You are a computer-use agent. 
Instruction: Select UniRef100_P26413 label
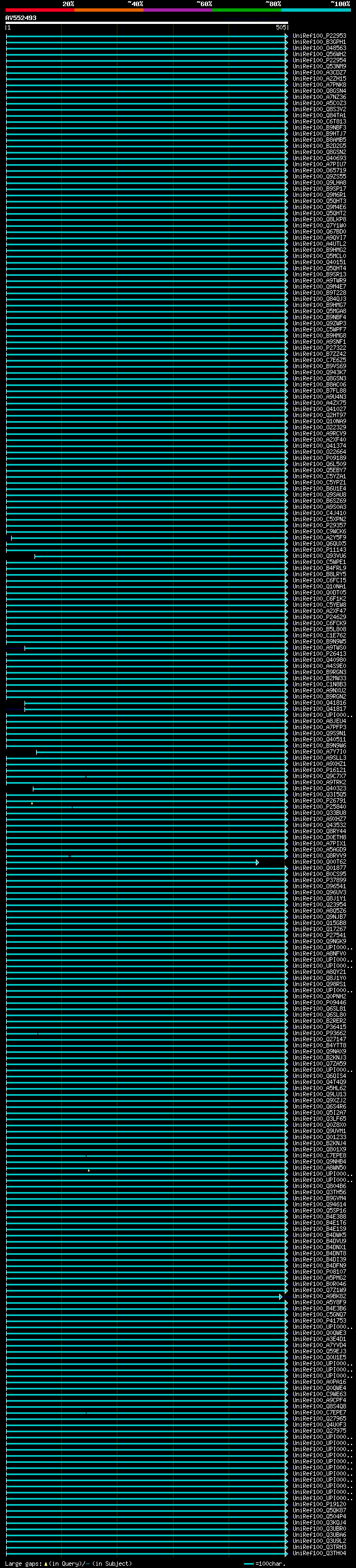(x=319, y=654)
